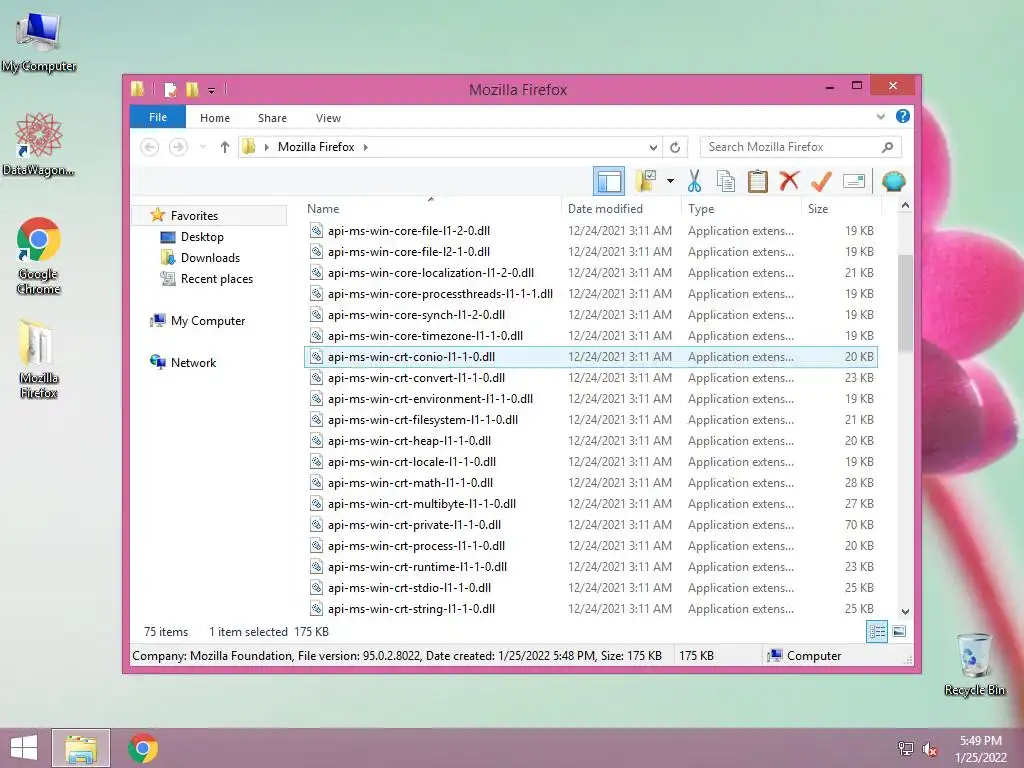Viewport: 1024px width, 768px height.
Task: Toggle the navigation pane layout button
Action: pyautogui.click(x=609, y=181)
